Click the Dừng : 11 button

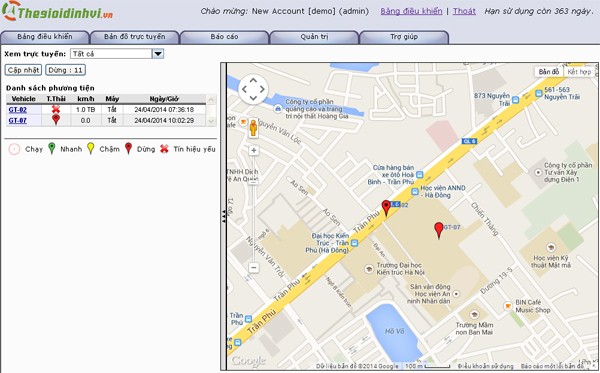tap(65, 70)
